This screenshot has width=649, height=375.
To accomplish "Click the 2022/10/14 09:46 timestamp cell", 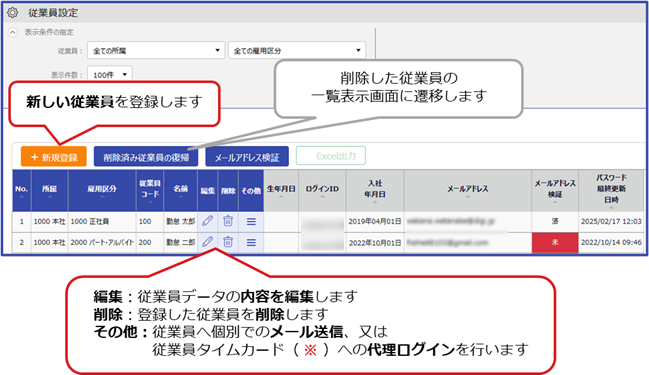I will click(611, 243).
